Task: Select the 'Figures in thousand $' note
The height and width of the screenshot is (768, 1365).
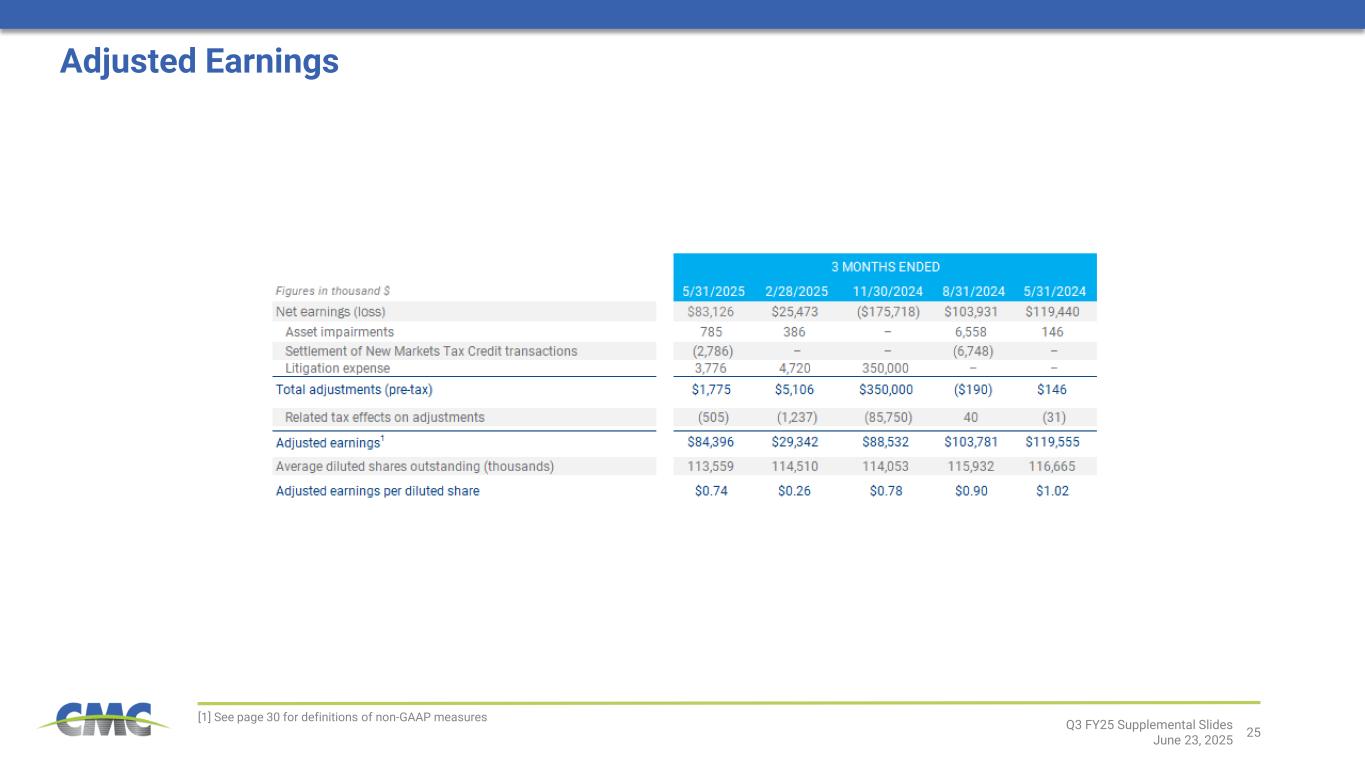Action: click(x=332, y=291)
